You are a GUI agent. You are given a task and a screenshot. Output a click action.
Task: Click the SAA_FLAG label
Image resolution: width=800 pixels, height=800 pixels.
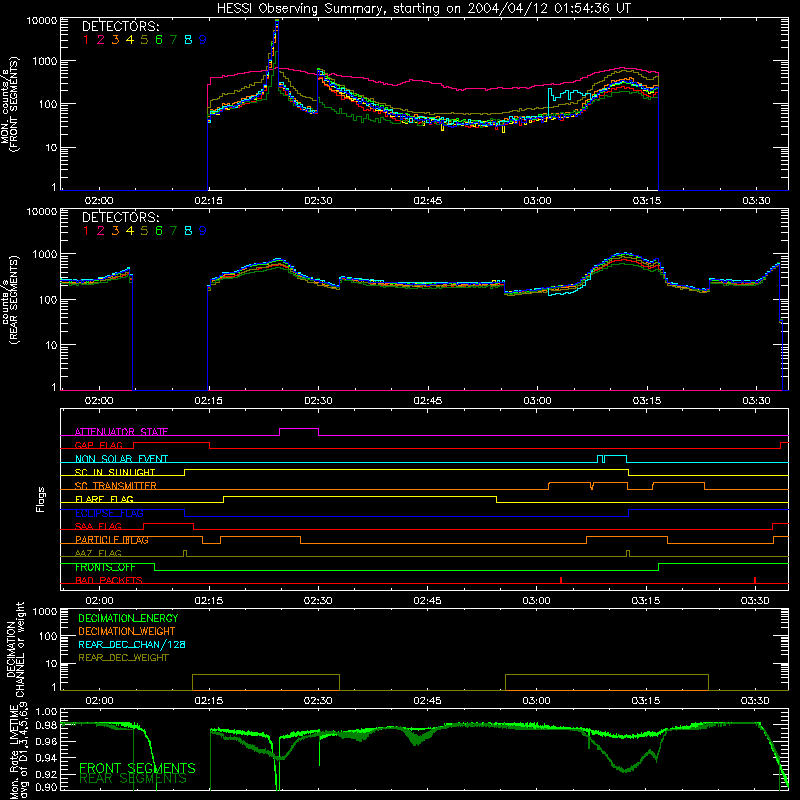(x=98, y=526)
